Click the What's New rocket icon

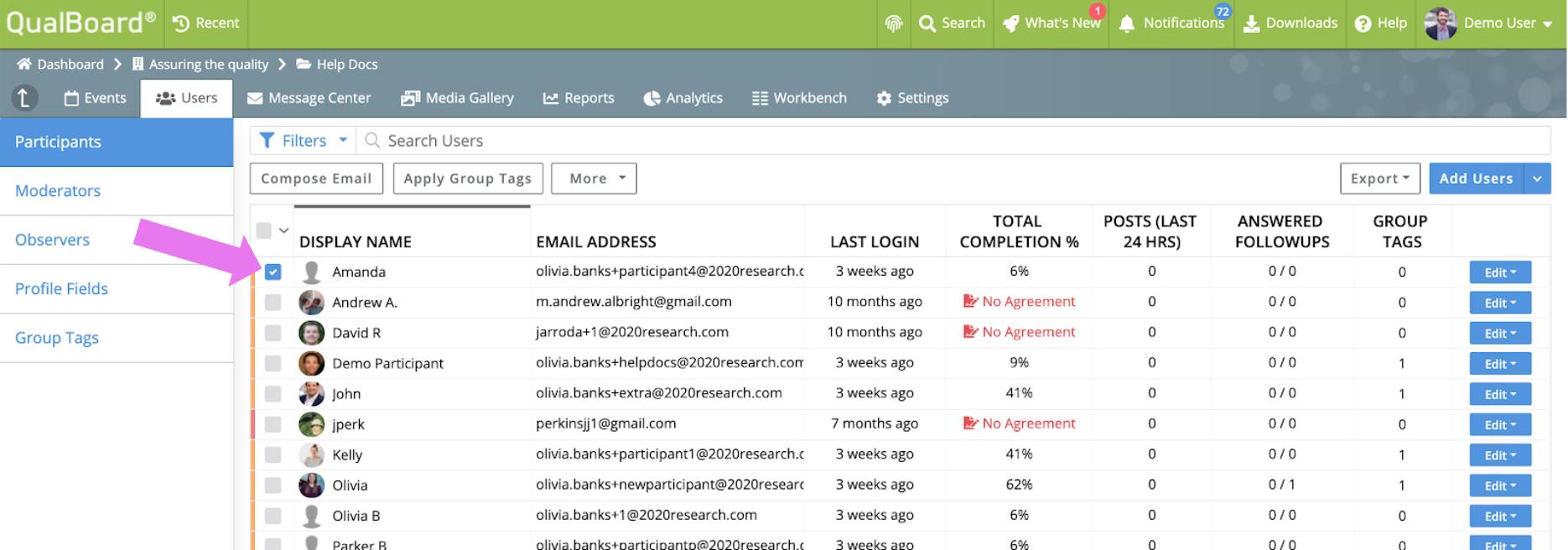pyautogui.click(x=1011, y=23)
